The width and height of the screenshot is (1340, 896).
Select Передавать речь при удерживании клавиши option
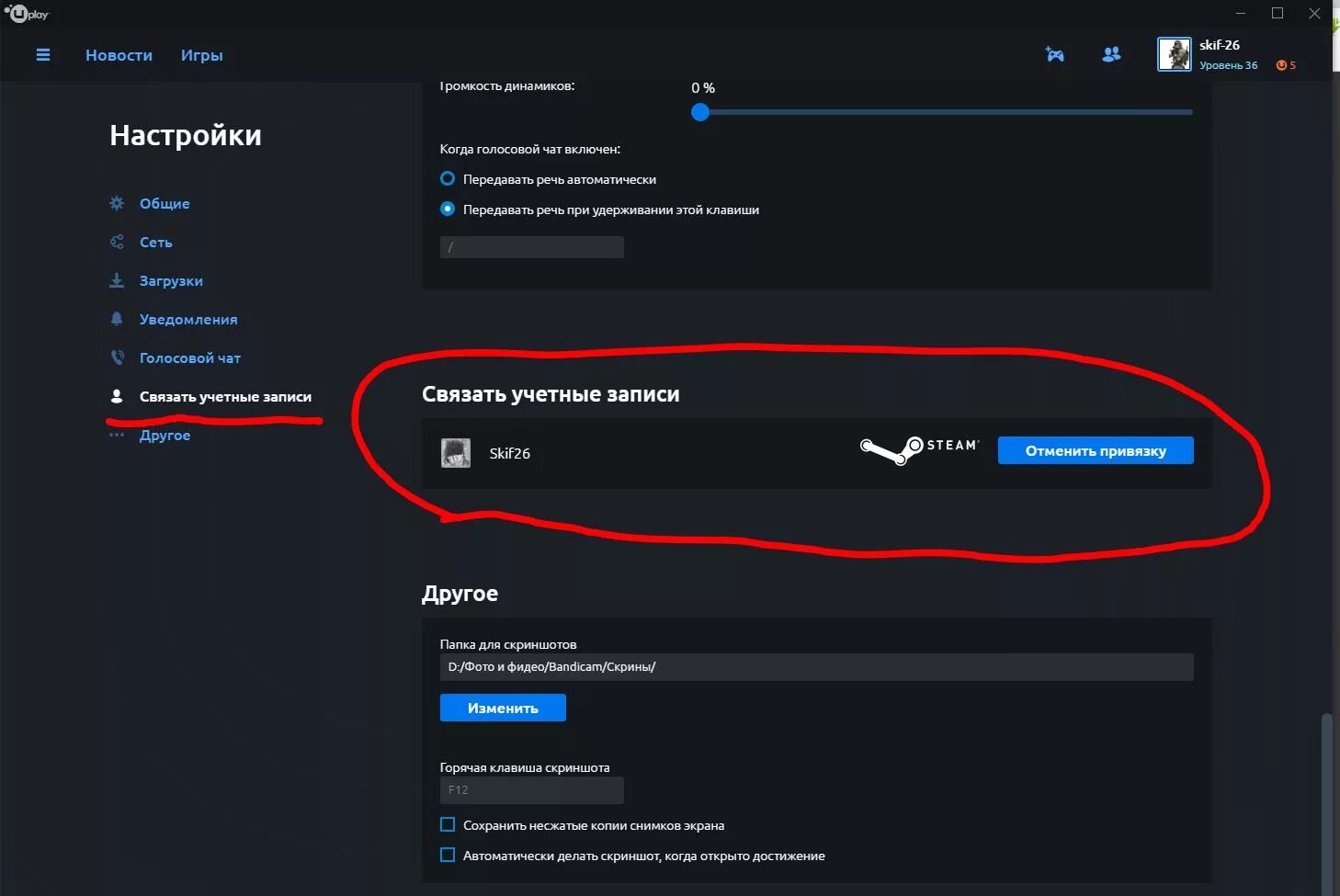(448, 209)
